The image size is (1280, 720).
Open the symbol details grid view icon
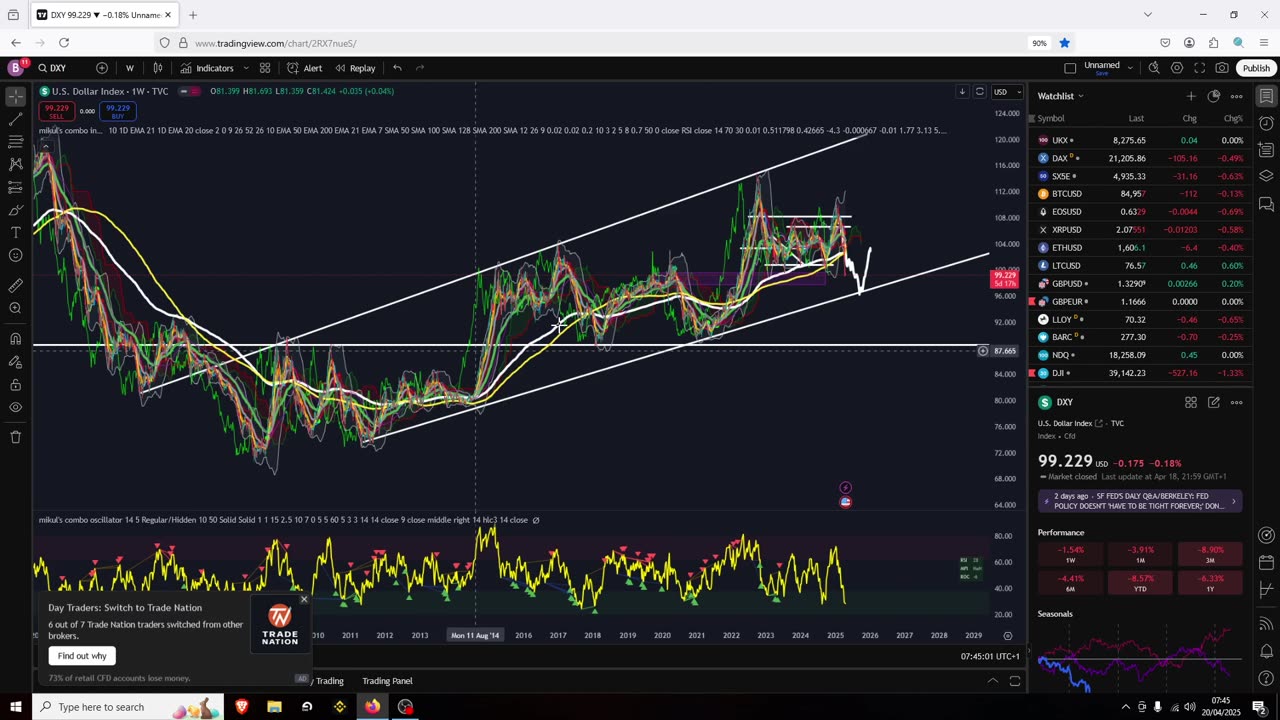[x=1191, y=402]
